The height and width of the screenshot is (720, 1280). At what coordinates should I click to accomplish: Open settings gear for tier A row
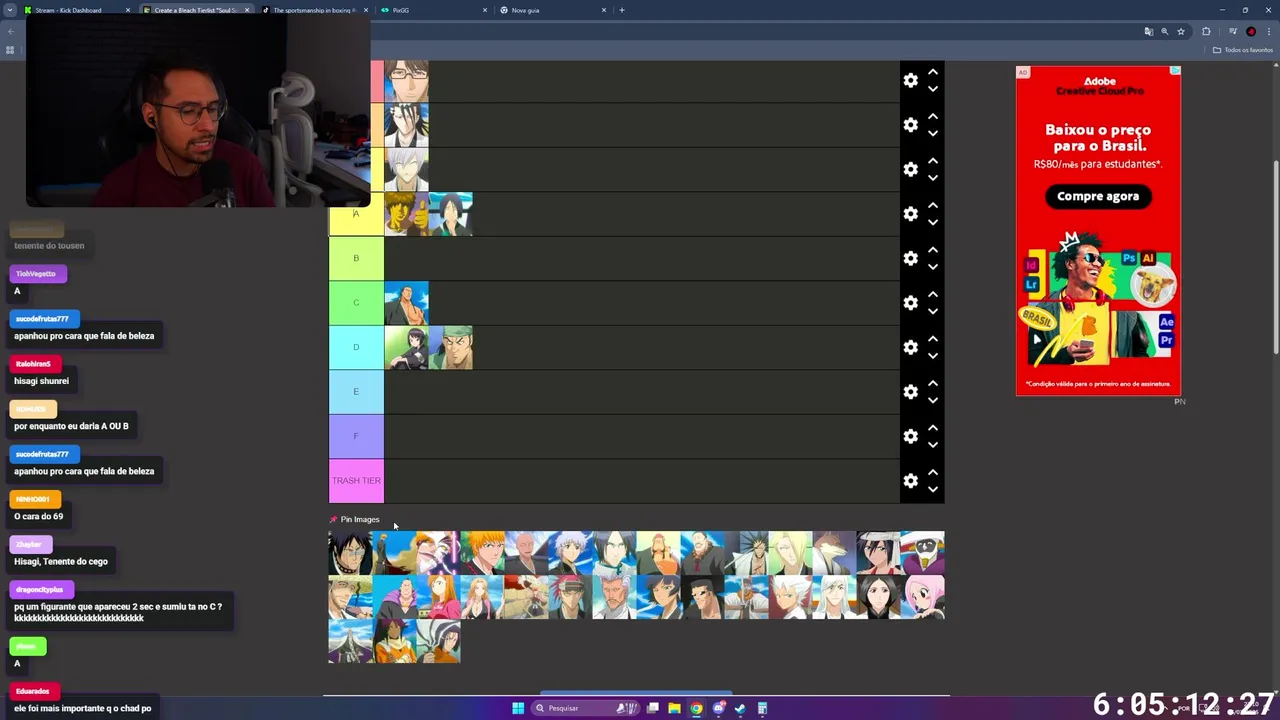pyautogui.click(x=910, y=214)
